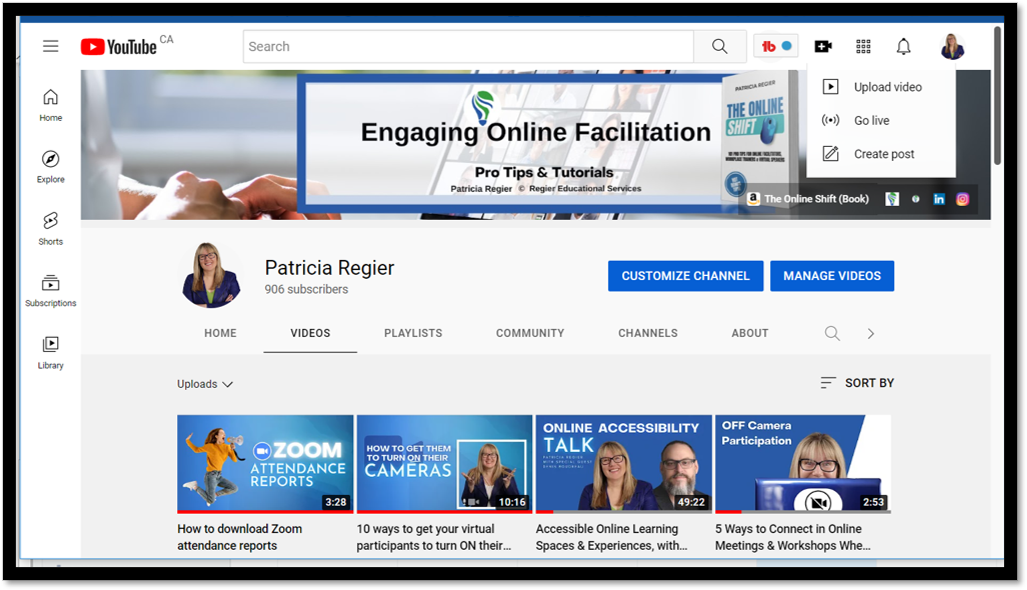This screenshot has width=1027, height=590.
Task: Open the Playlists tab
Action: (x=413, y=333)
